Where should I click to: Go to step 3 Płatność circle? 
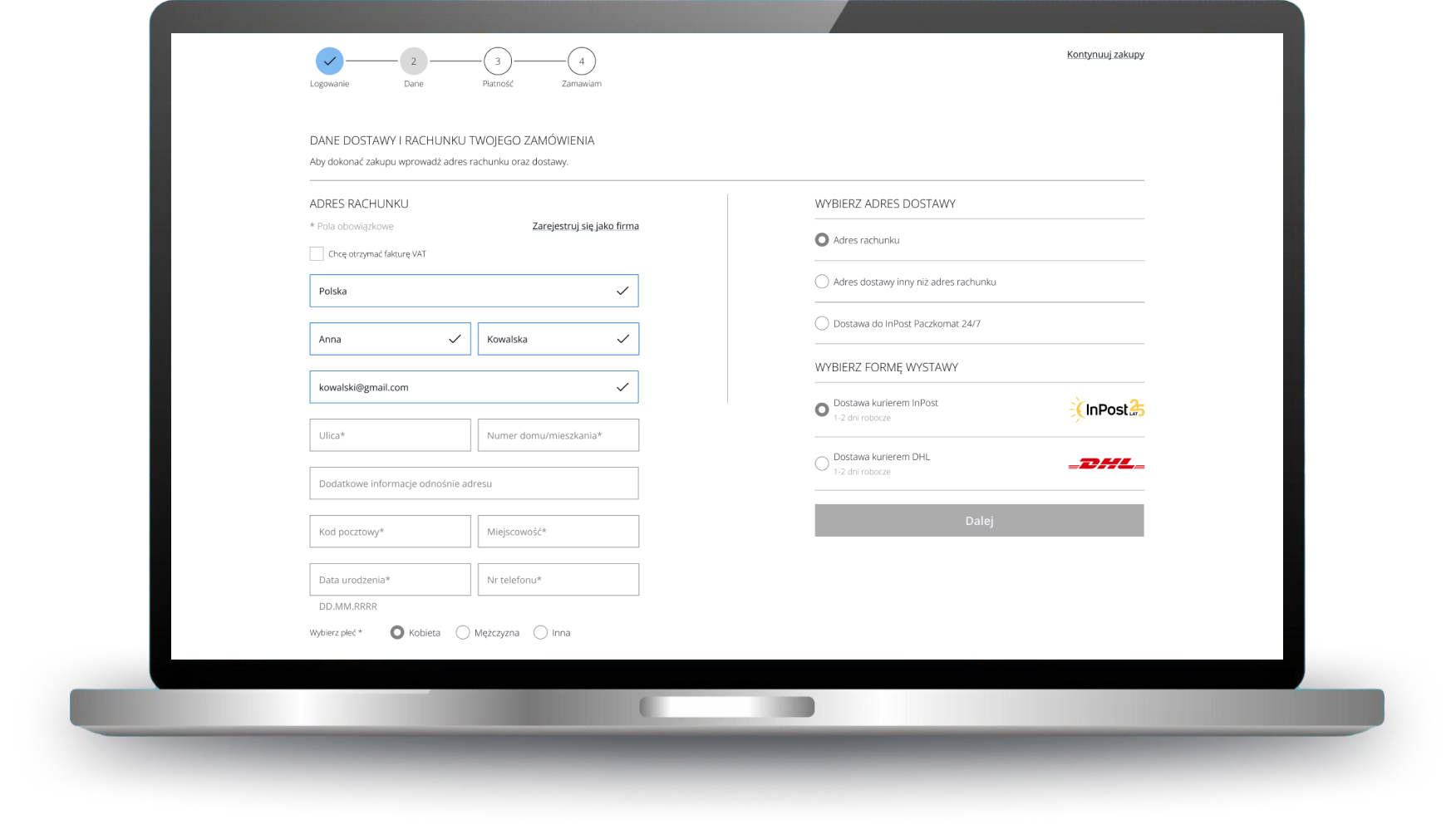[x=498, y=61]
